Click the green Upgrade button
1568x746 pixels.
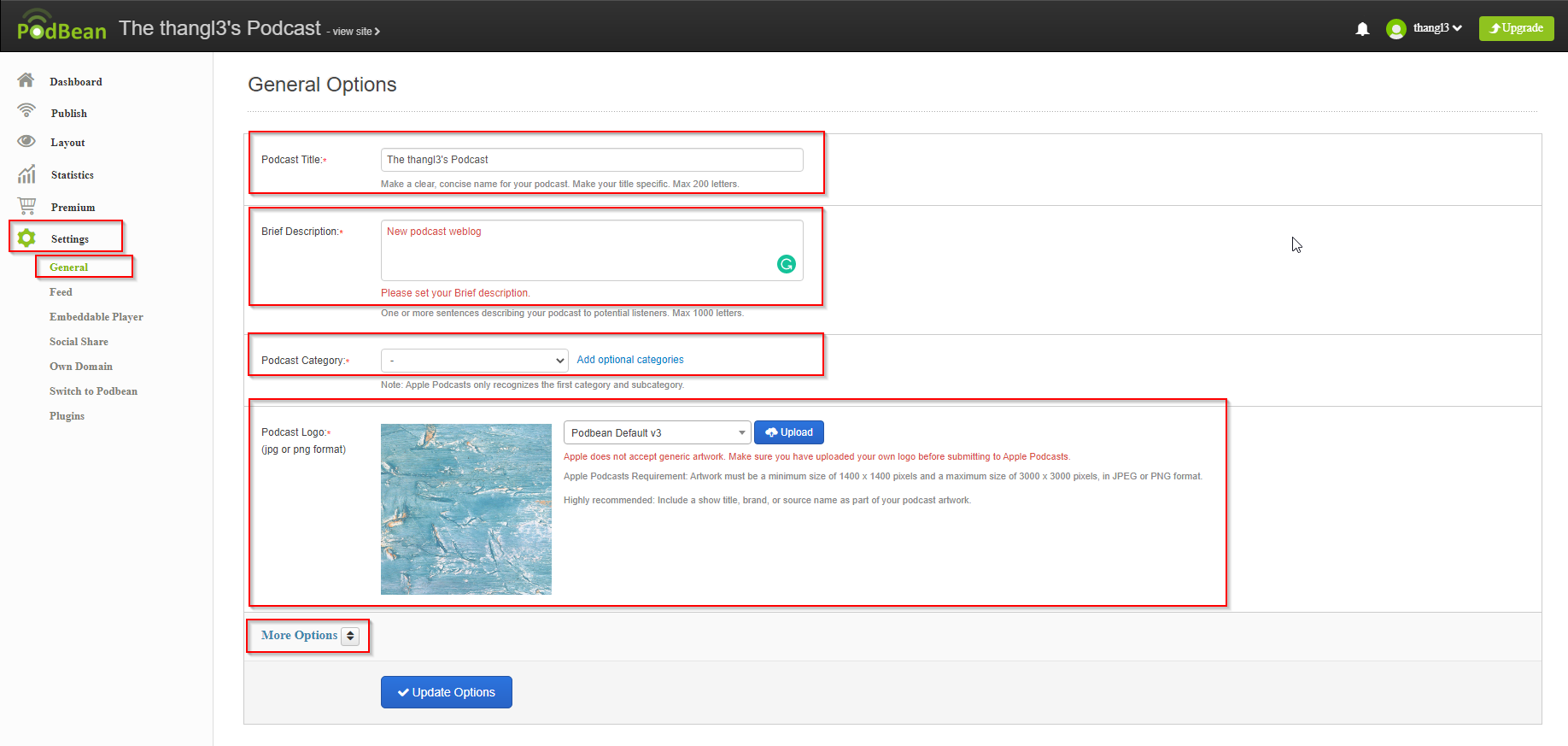point(1516,28)
